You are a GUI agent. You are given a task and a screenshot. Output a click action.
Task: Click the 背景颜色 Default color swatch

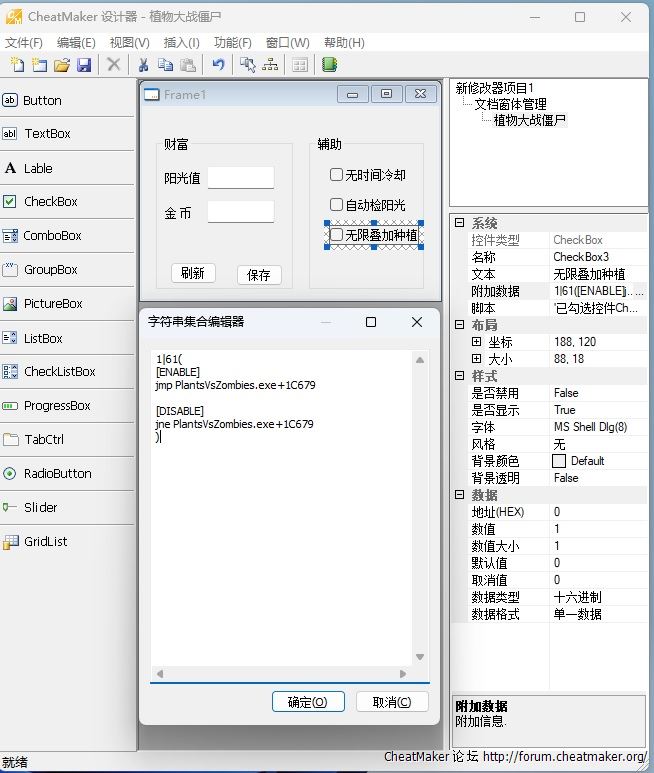pos(559,461)
